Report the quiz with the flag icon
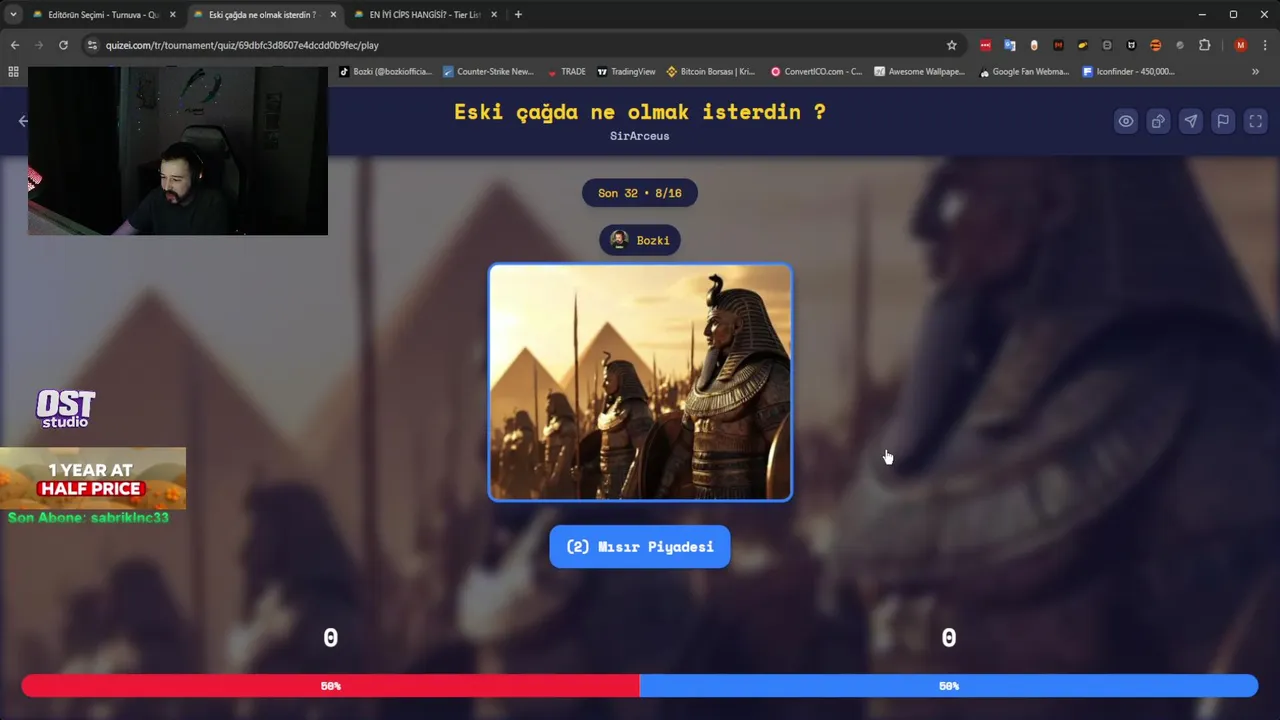 [x=1223, y=121]
